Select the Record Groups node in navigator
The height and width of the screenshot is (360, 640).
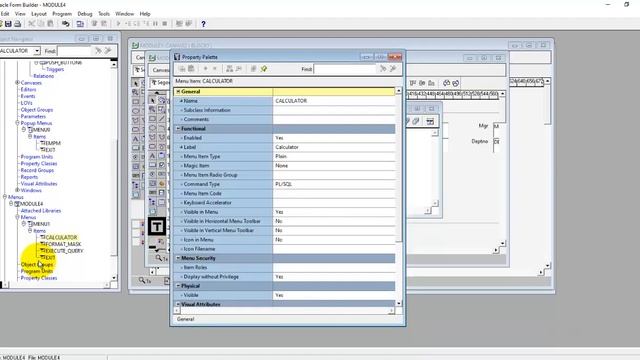tap(37, 170)
